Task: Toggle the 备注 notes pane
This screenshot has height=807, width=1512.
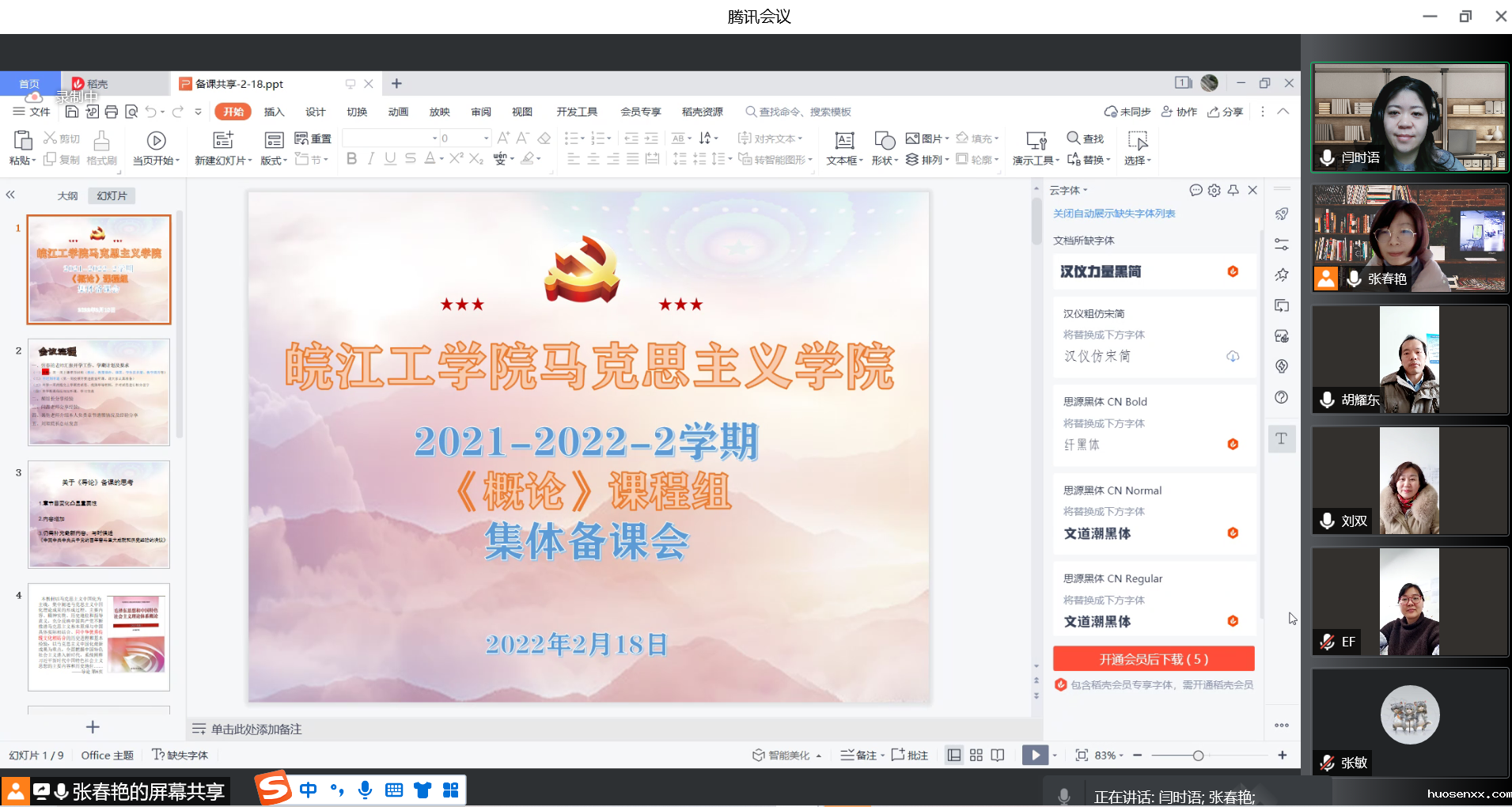Action: (x=859, y=756)
